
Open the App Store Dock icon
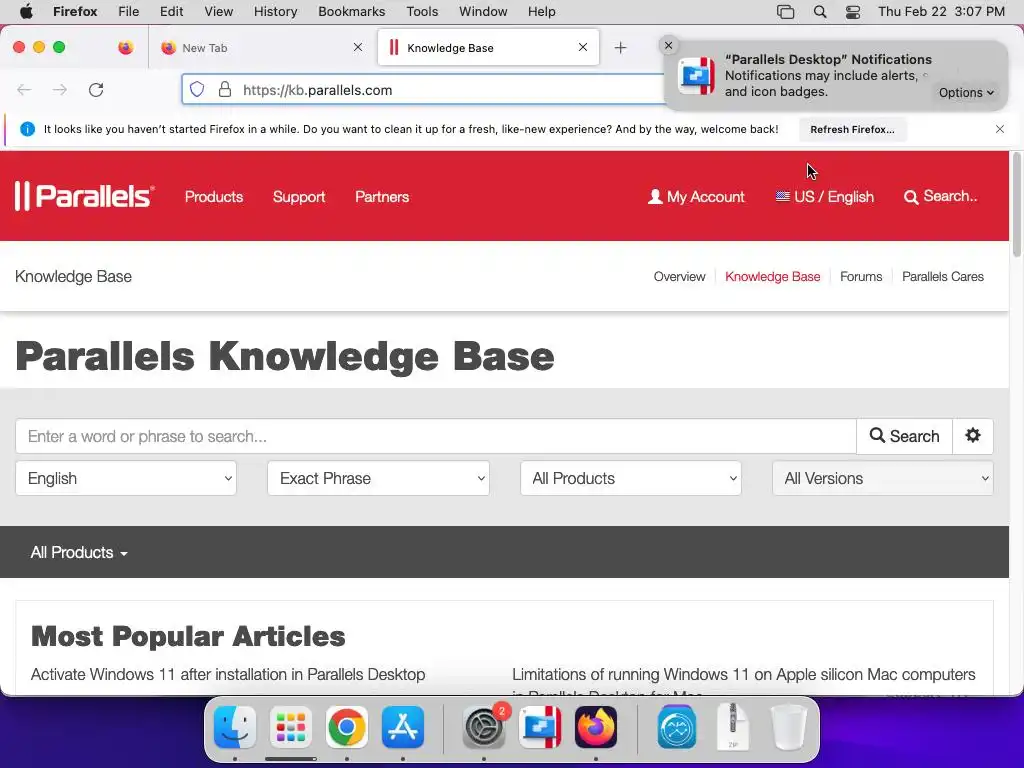coord(403,727)
